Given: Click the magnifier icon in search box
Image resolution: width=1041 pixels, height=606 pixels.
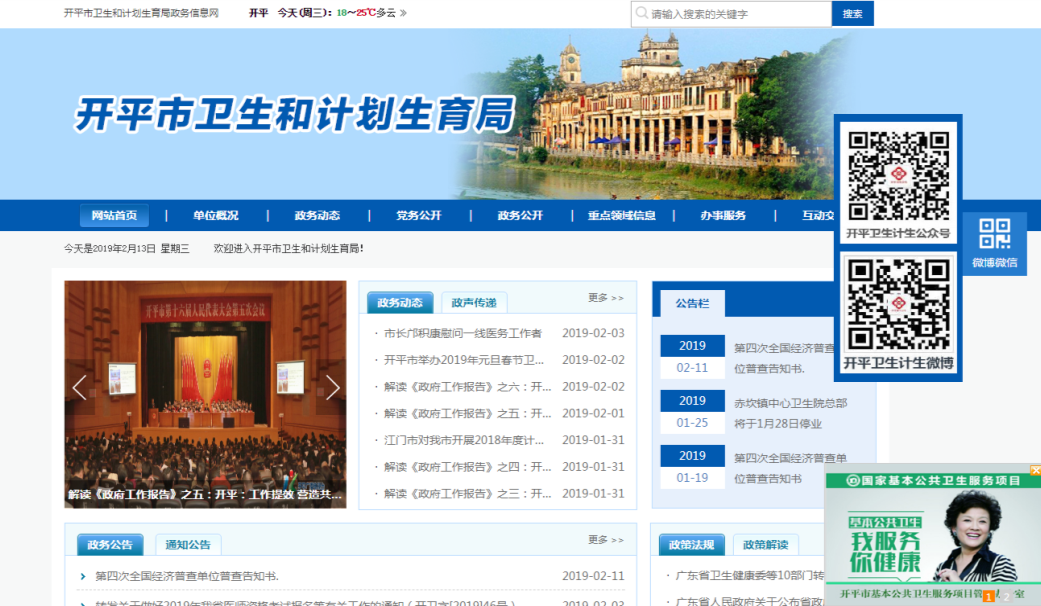Looking at the screenshot, I should point(640,14).
